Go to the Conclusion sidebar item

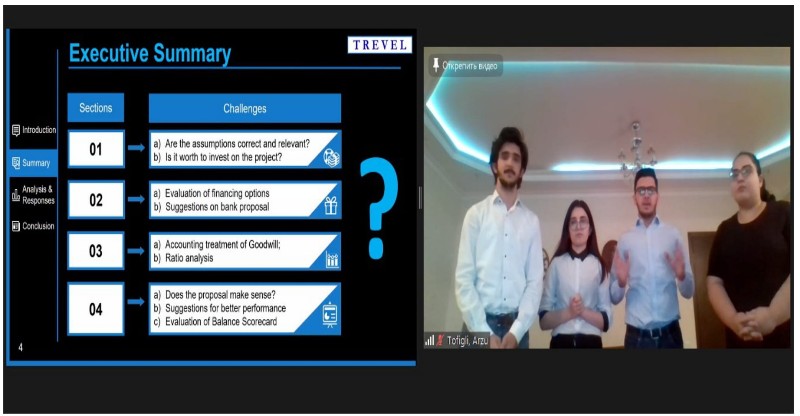coord(34,226)
